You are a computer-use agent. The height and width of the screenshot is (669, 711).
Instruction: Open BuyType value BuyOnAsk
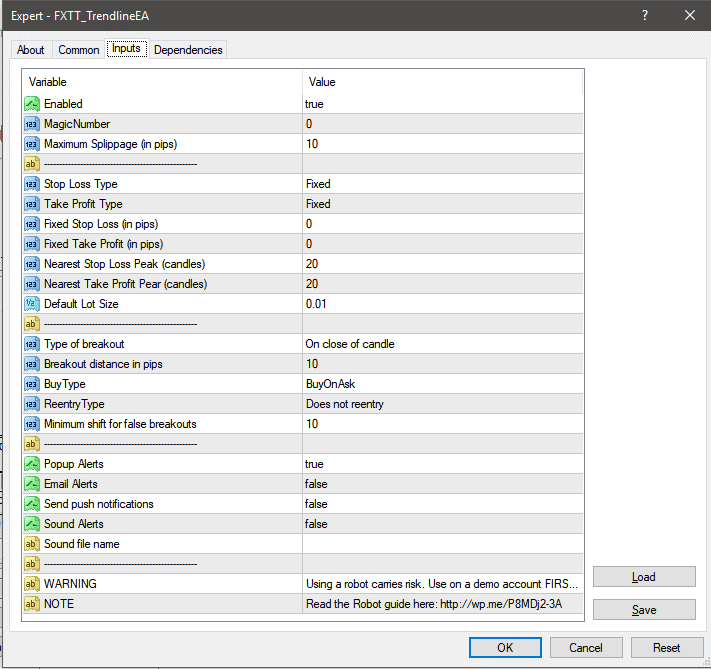pyautogui.click(x=443, y=384)
